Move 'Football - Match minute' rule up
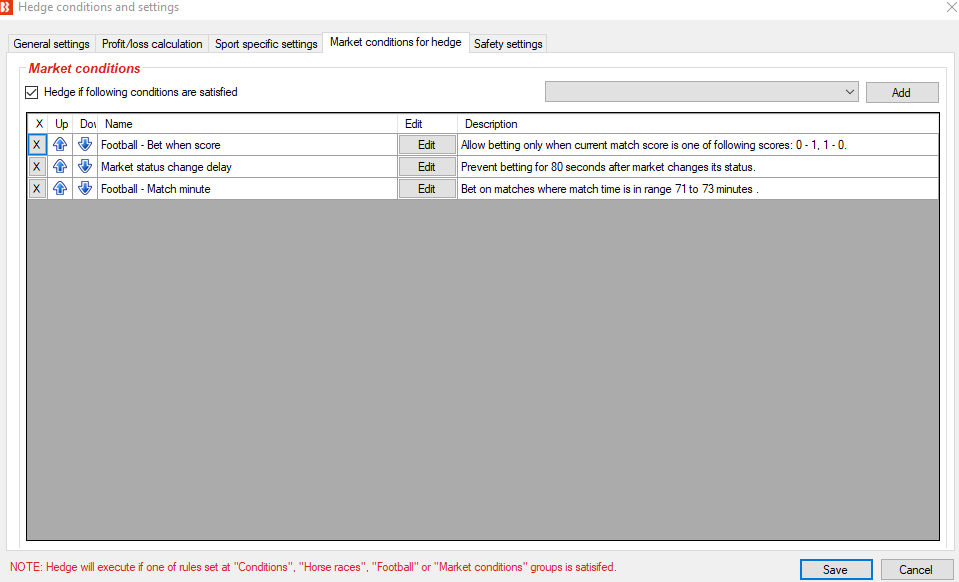The height and width of the screenshot is (582, 959). 60,189
